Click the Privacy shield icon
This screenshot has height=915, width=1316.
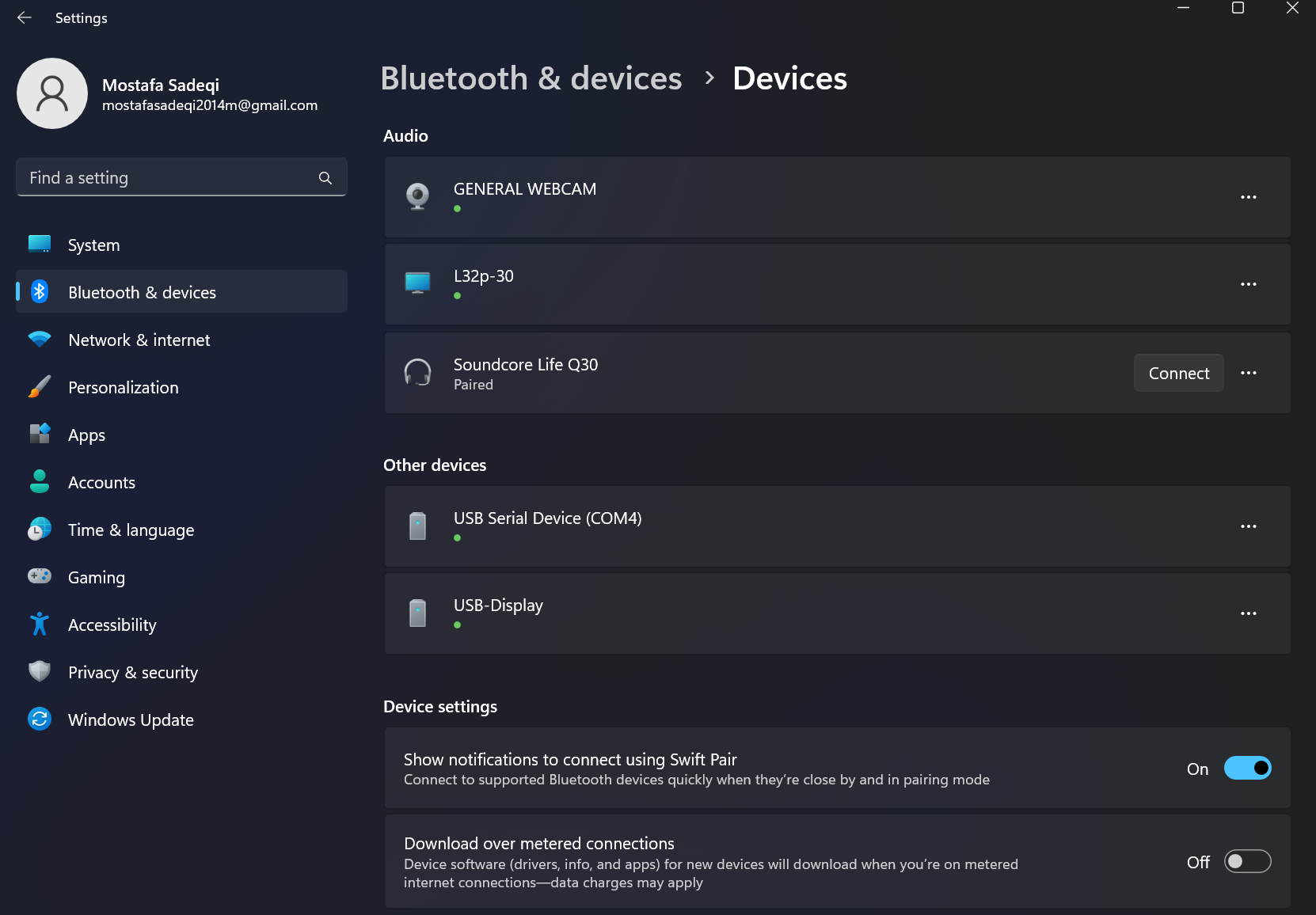(x=40, y=672)
